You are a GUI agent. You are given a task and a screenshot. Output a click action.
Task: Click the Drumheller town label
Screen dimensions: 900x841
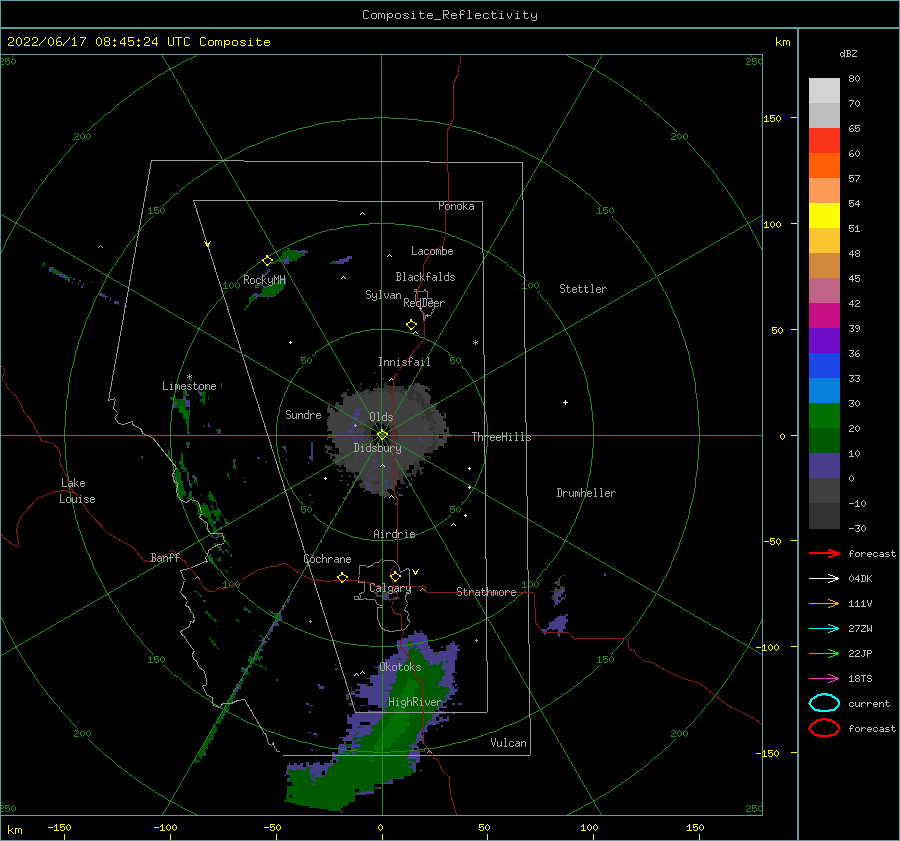point(586,493)
